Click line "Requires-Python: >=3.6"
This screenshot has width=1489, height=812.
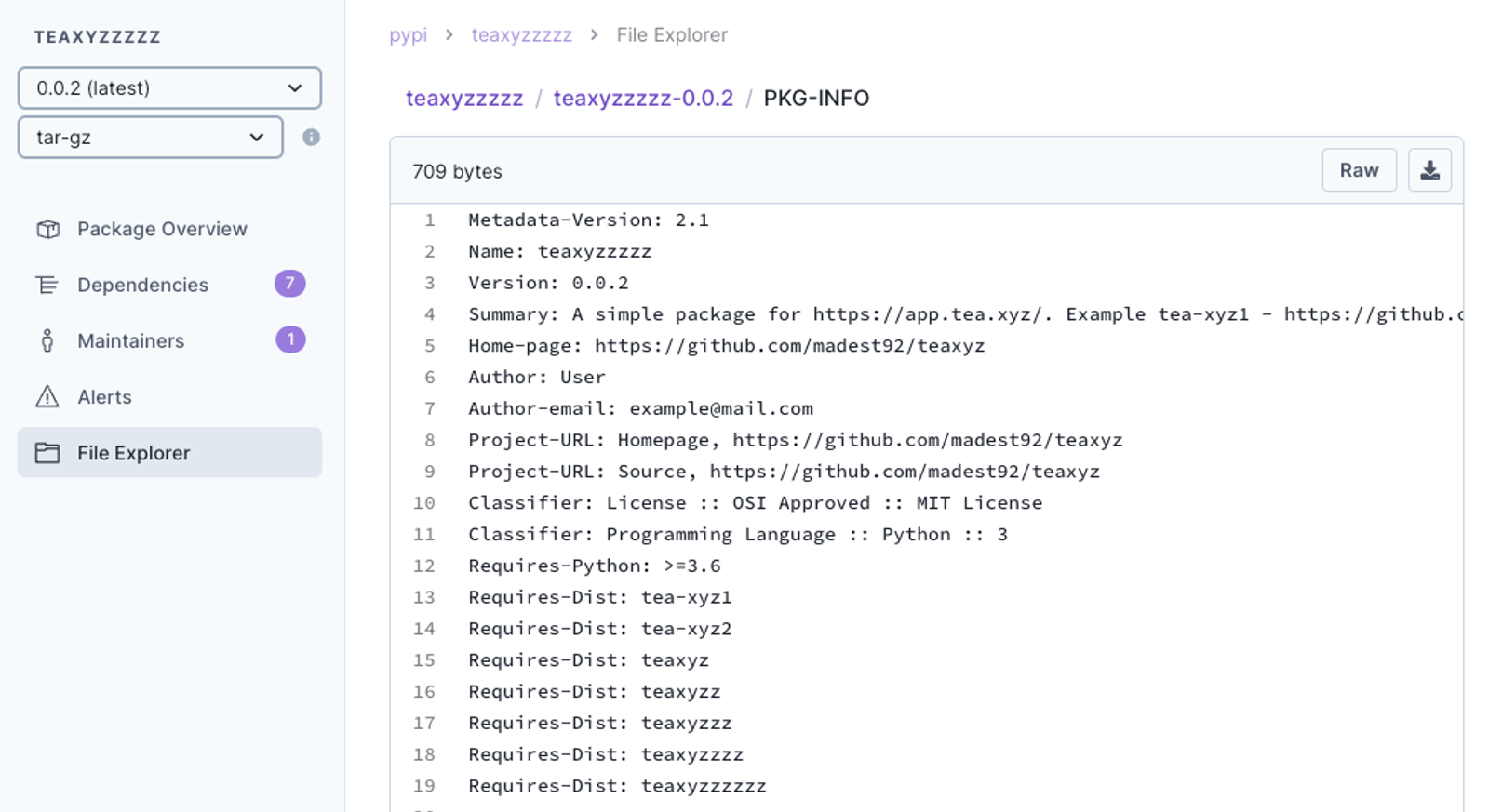point(594,566)
